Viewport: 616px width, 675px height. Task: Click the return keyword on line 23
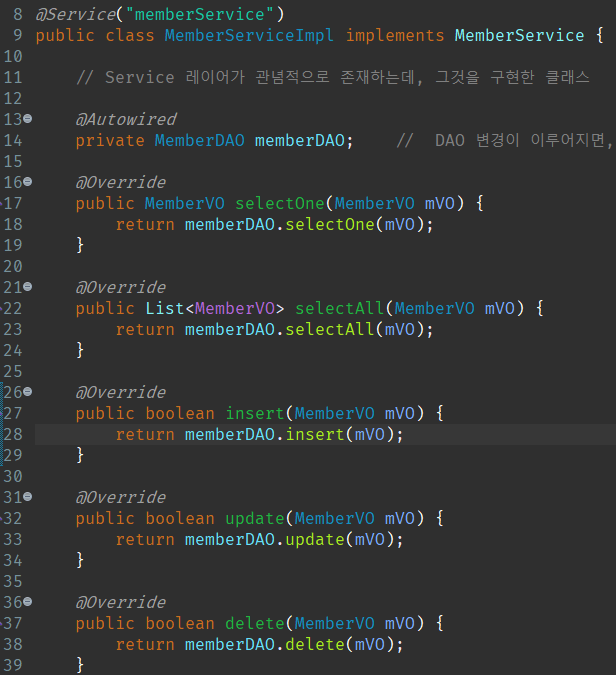(145, 329)
